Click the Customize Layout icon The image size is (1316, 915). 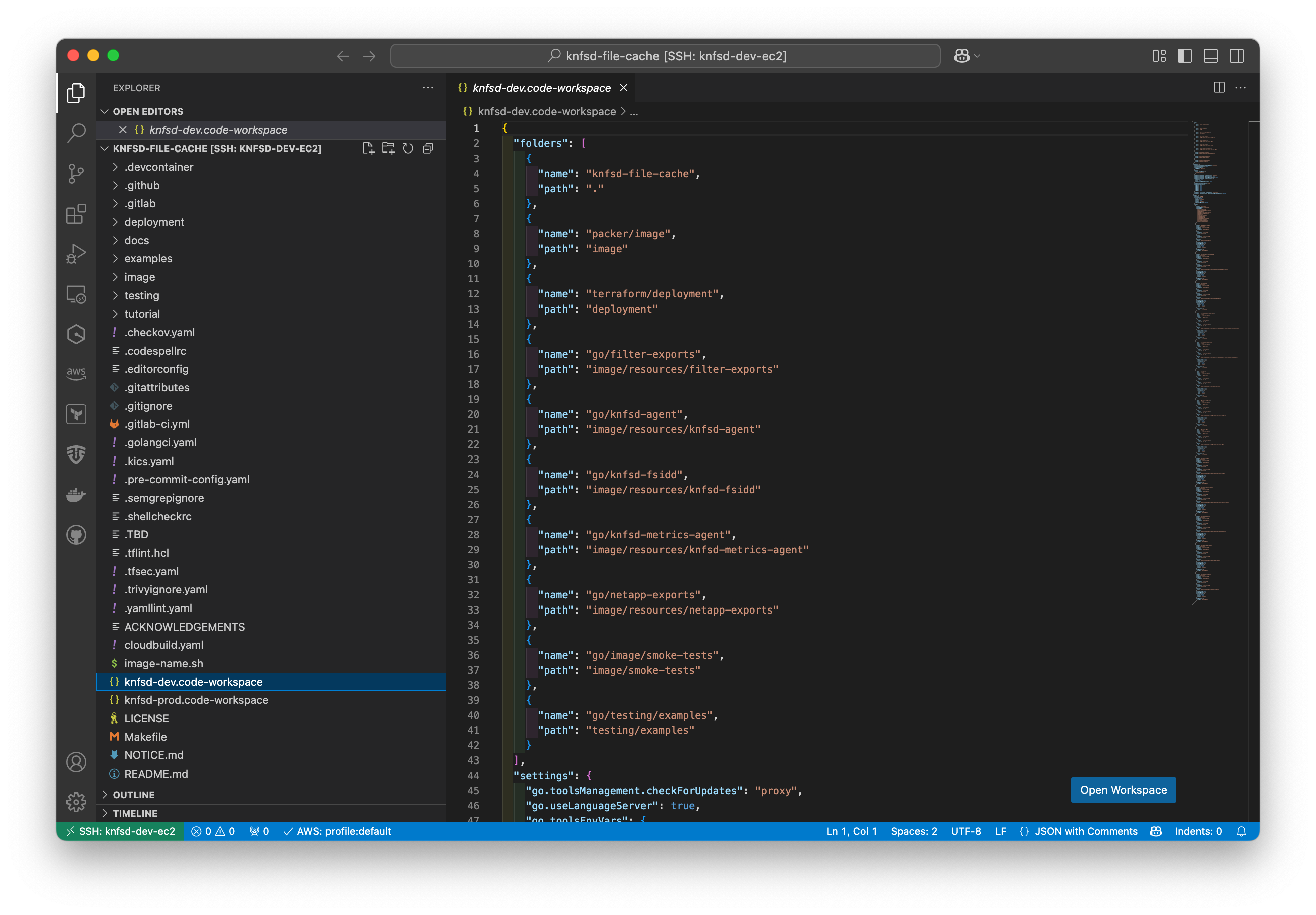coord(1159,56)
